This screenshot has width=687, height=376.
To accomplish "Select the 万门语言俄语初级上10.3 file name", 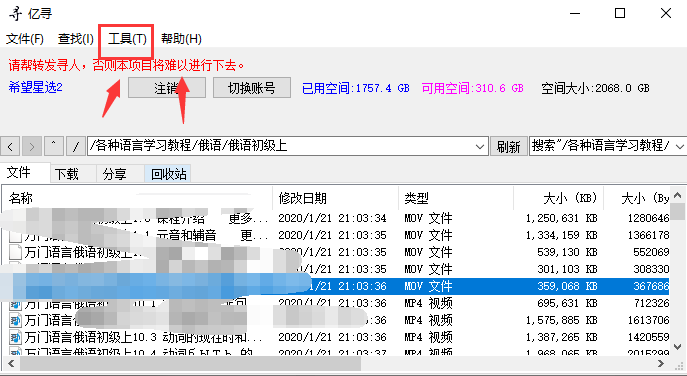I will (143, 337).
